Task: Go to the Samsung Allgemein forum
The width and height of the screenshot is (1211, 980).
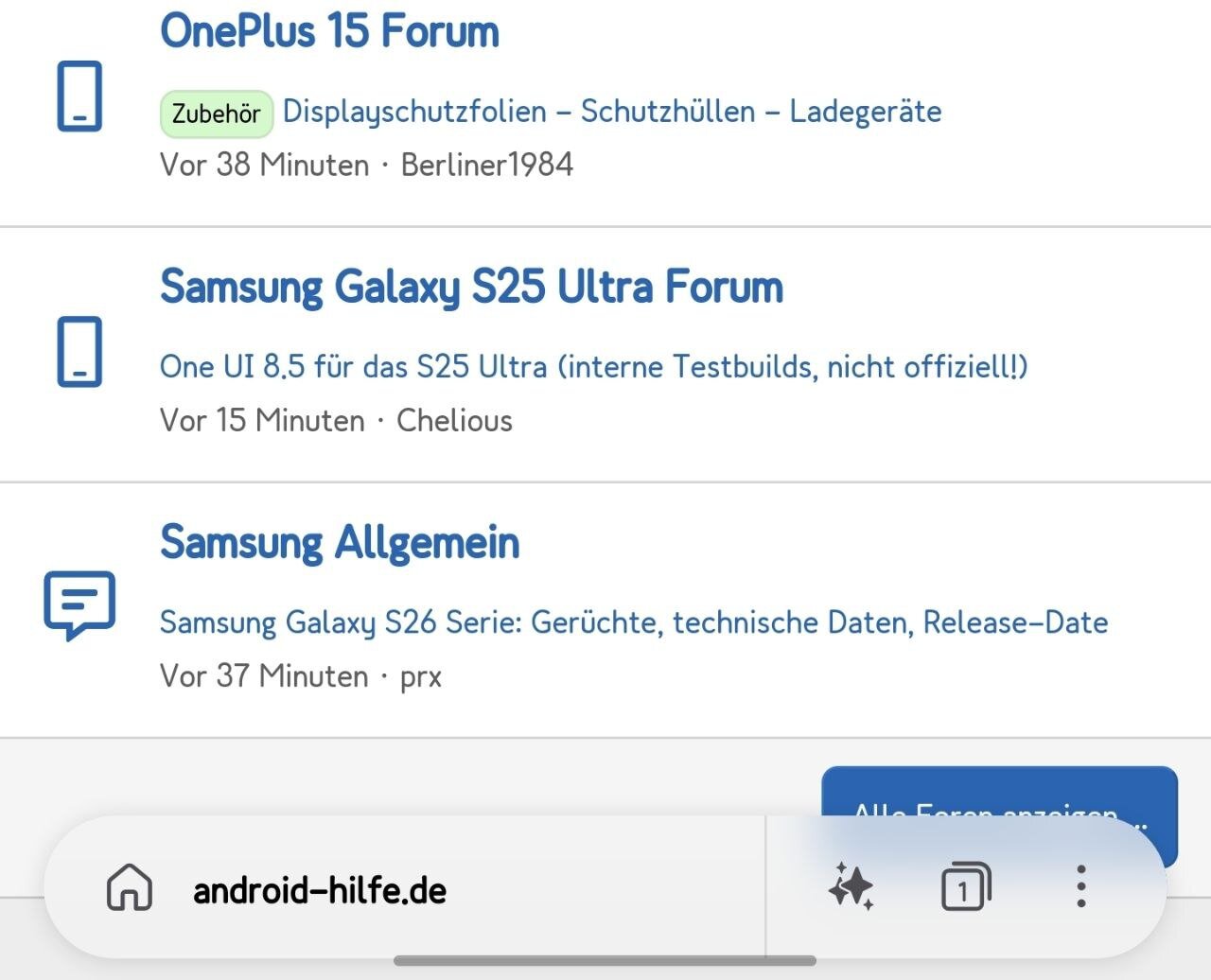Action: click(x=340, y=542)
